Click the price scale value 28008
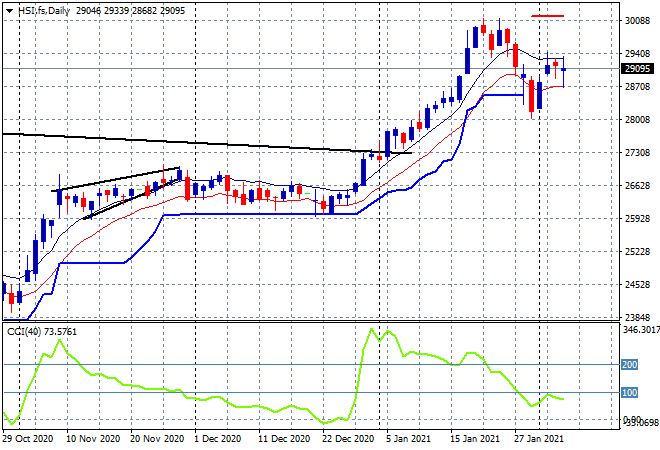The width and height of the screenshot is (660, 450). (x=637, y=120)
